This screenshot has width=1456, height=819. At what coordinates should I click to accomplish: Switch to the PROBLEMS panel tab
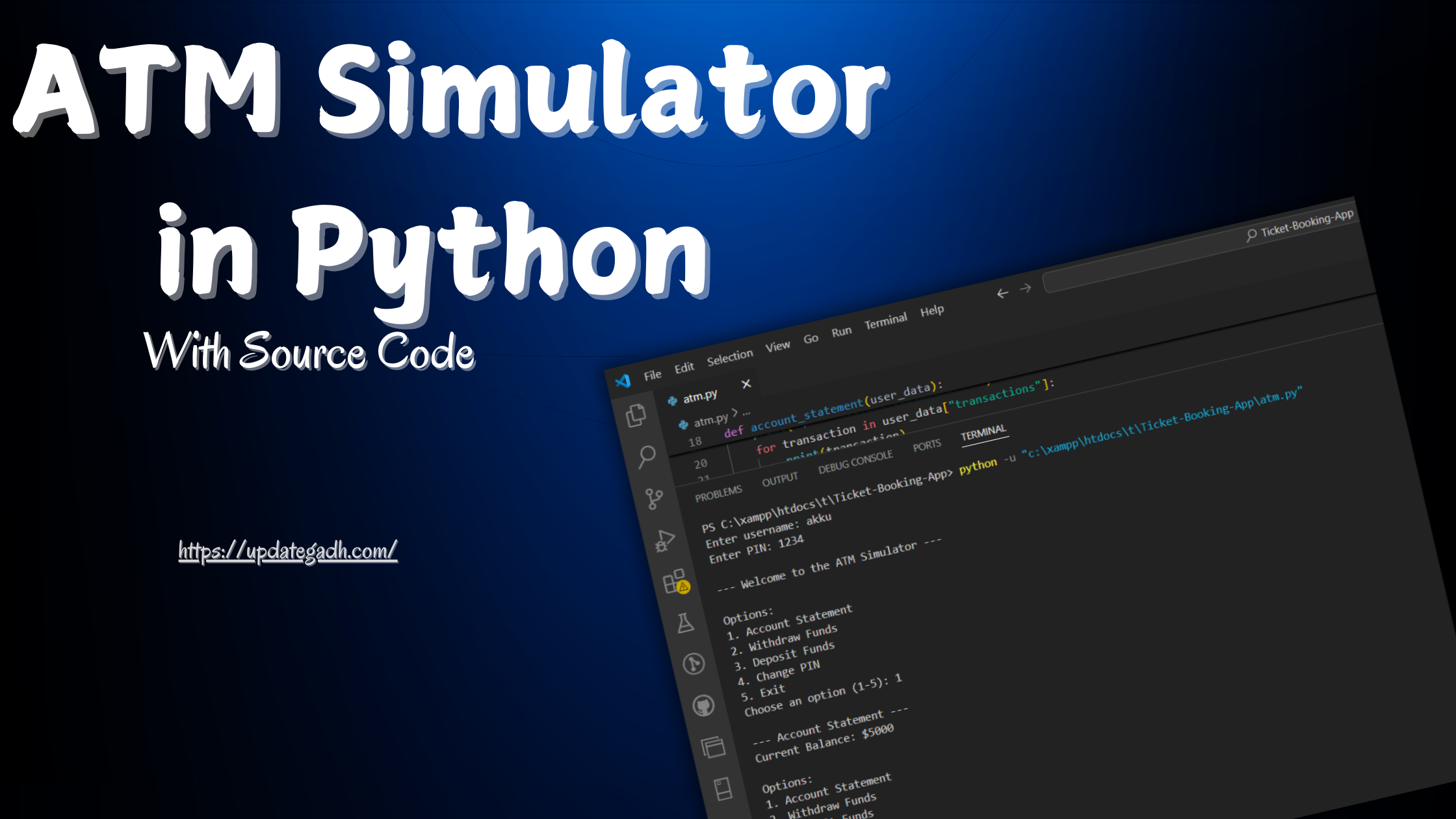pos(718,493)
